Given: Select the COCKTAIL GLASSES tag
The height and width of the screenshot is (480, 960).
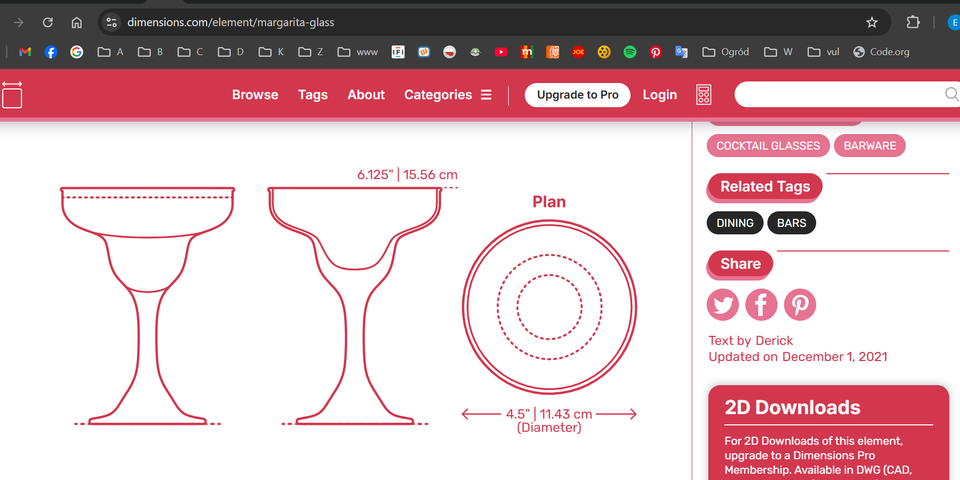Looking at the screenshot, I should pos(768,146).
